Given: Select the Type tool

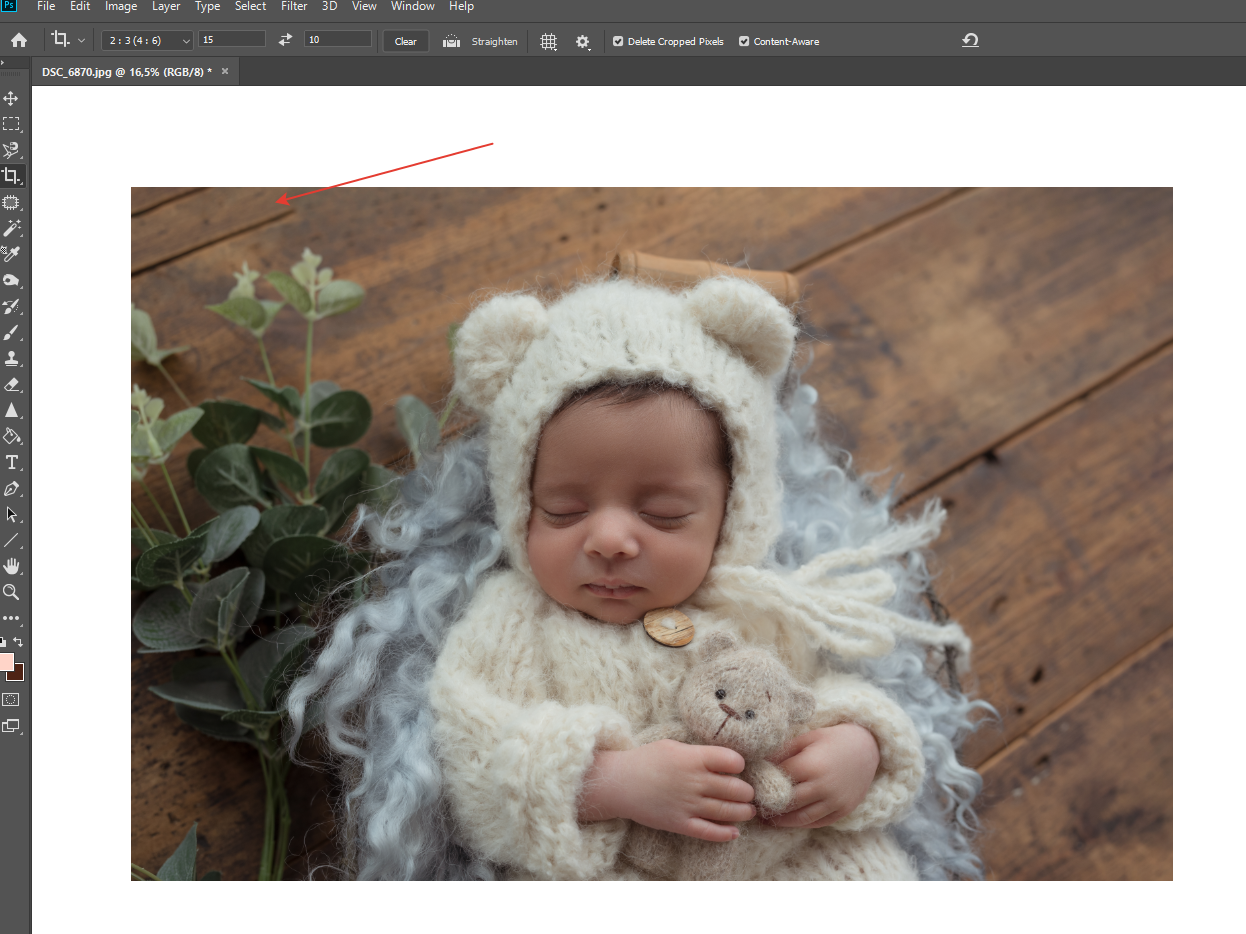Looking at the screenshot, I should 12,462.
